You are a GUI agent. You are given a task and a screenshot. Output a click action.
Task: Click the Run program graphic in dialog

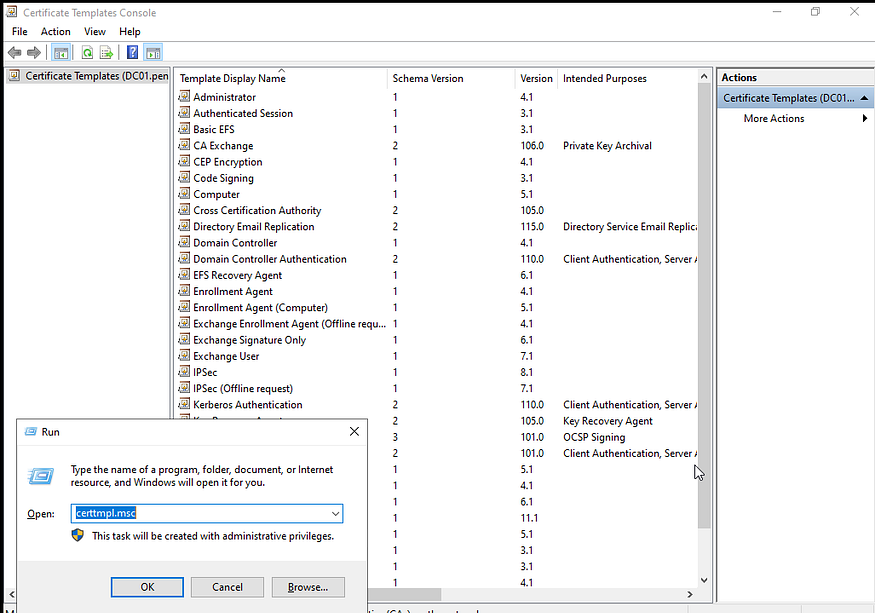tap(41, 476)
